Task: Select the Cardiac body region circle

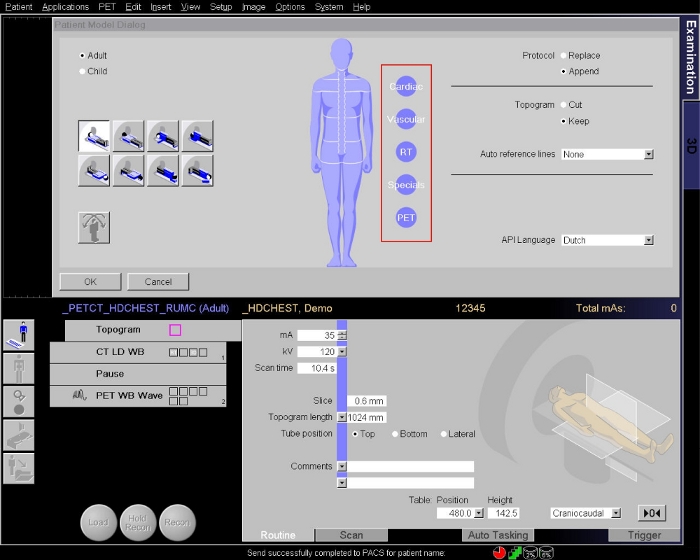Action: point(406,87)
